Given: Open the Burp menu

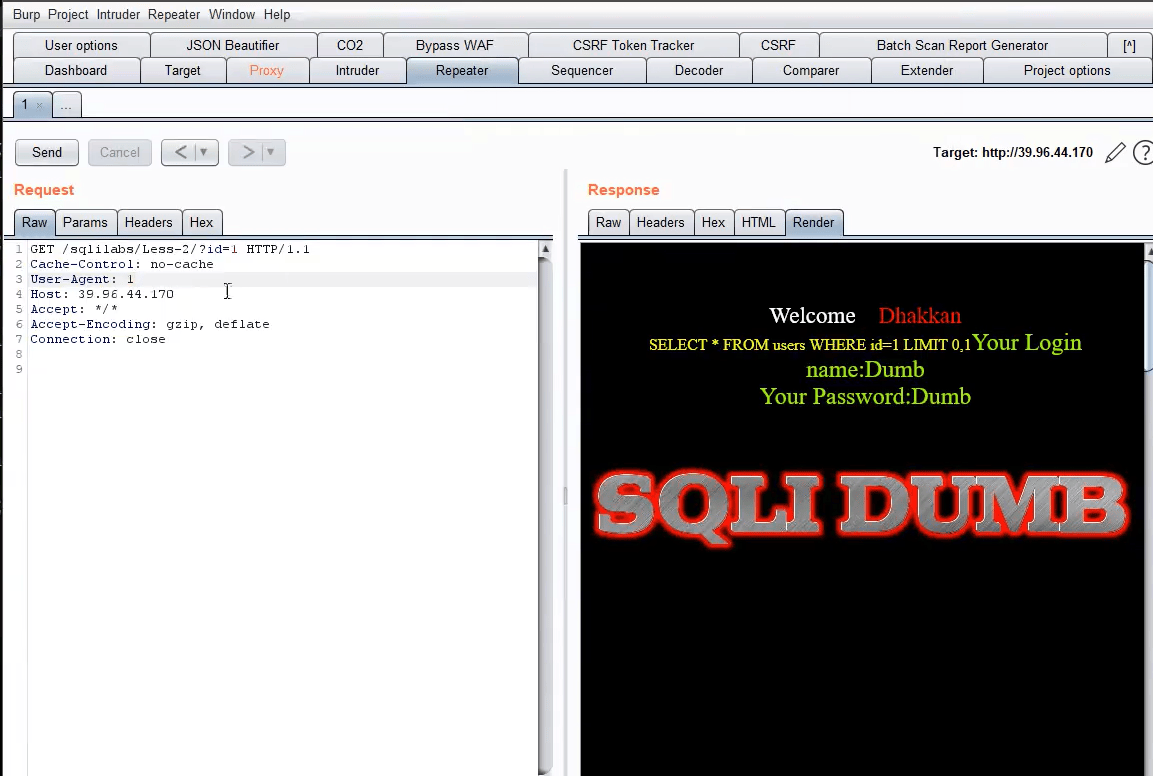Looking at the screenshot, I should coord(26,14).
